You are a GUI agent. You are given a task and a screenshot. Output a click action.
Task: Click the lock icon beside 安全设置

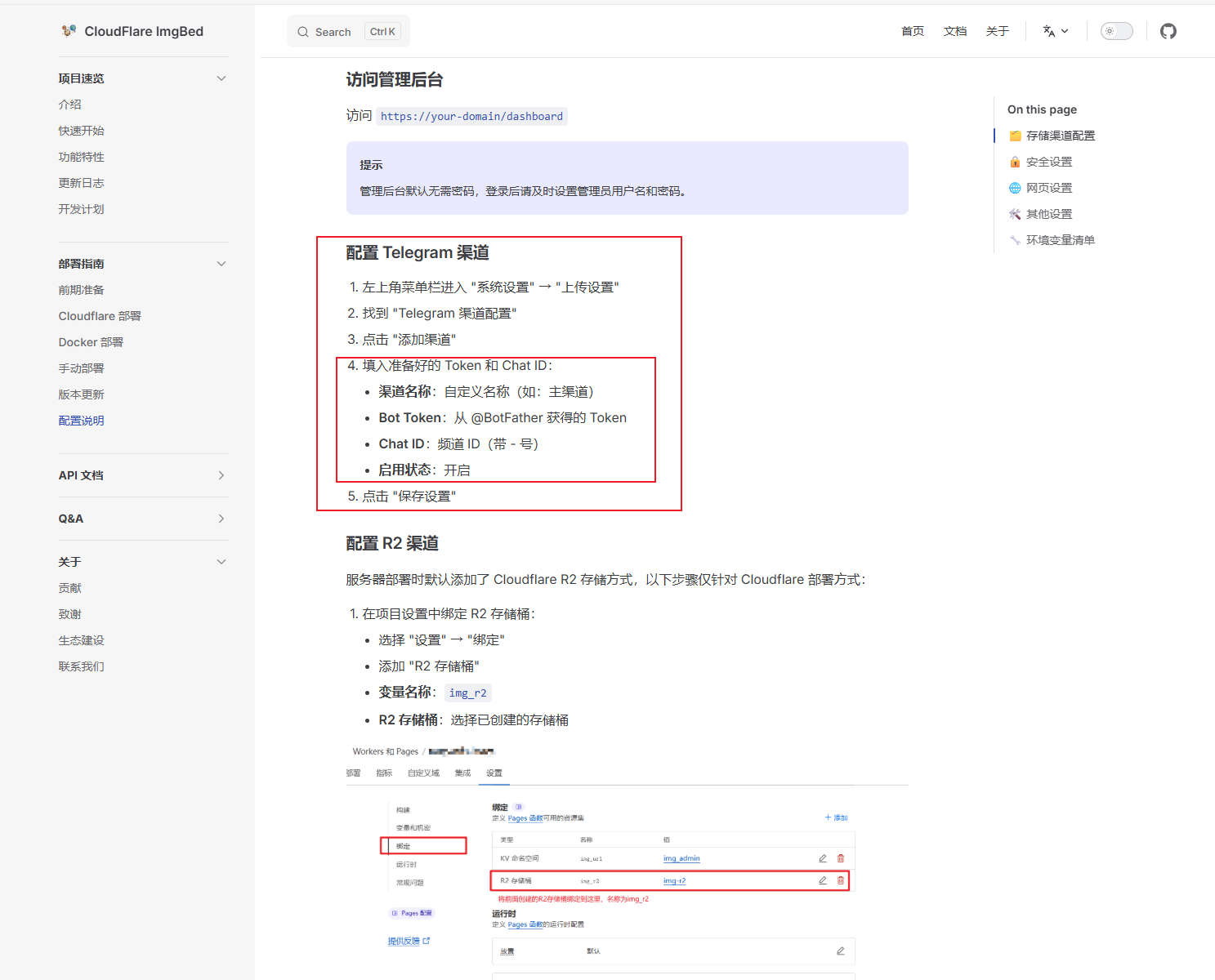pos(1015,162)
